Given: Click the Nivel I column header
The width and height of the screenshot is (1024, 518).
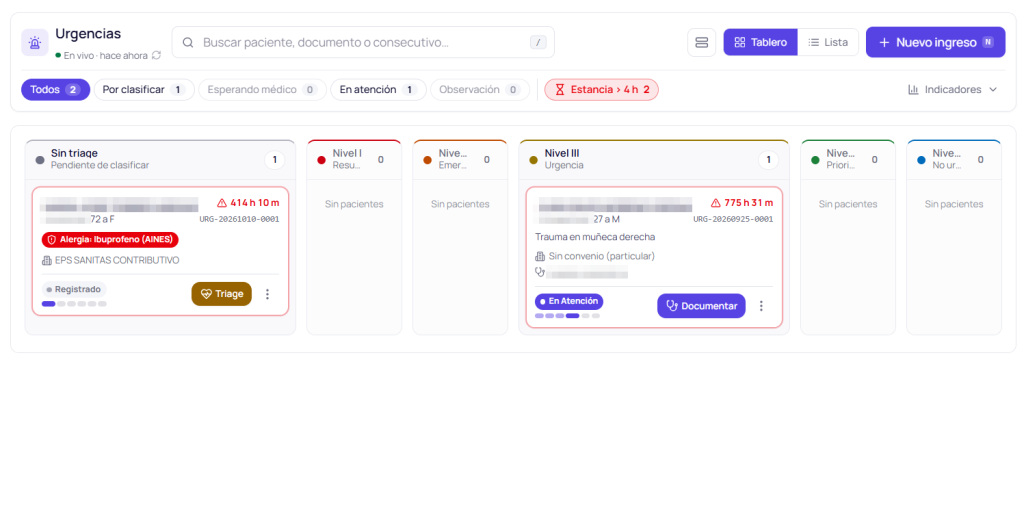Looking at the screenshot, I should pyautogui.click(x=354, y=159).
